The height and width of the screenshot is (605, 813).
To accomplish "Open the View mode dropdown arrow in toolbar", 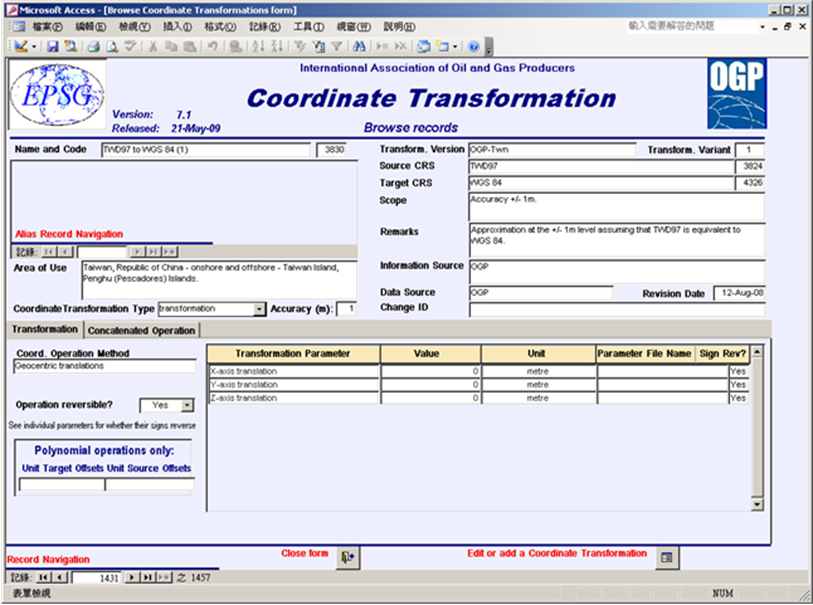I will tap(34, 47).
